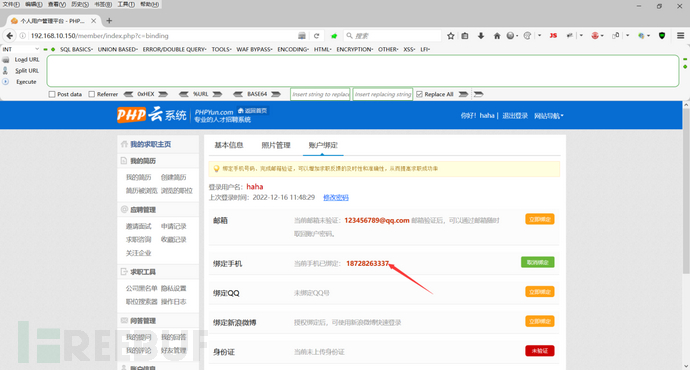Image resolution: width=690 pixels, height=370 pixels.
Task: Open the 历史(S) menu
Action: tap(80, 4)
